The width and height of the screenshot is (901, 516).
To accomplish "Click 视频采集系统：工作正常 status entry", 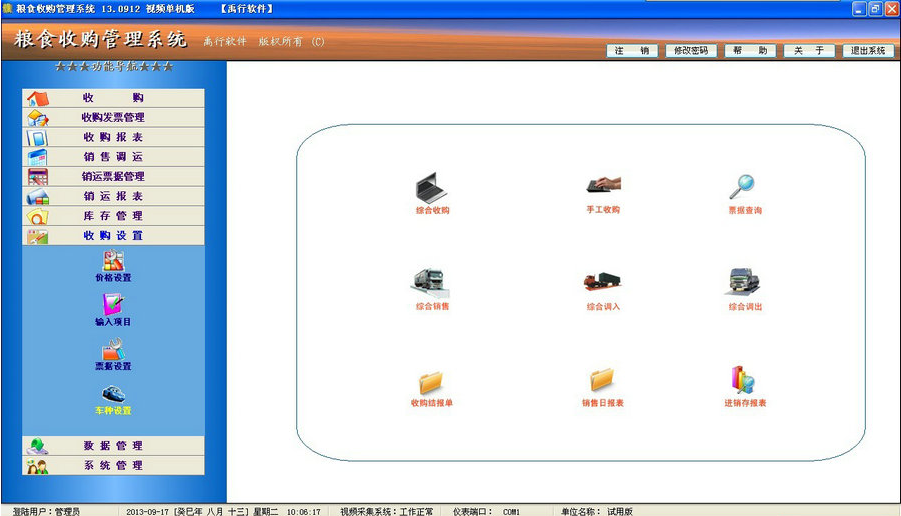I will coord(387,511).
